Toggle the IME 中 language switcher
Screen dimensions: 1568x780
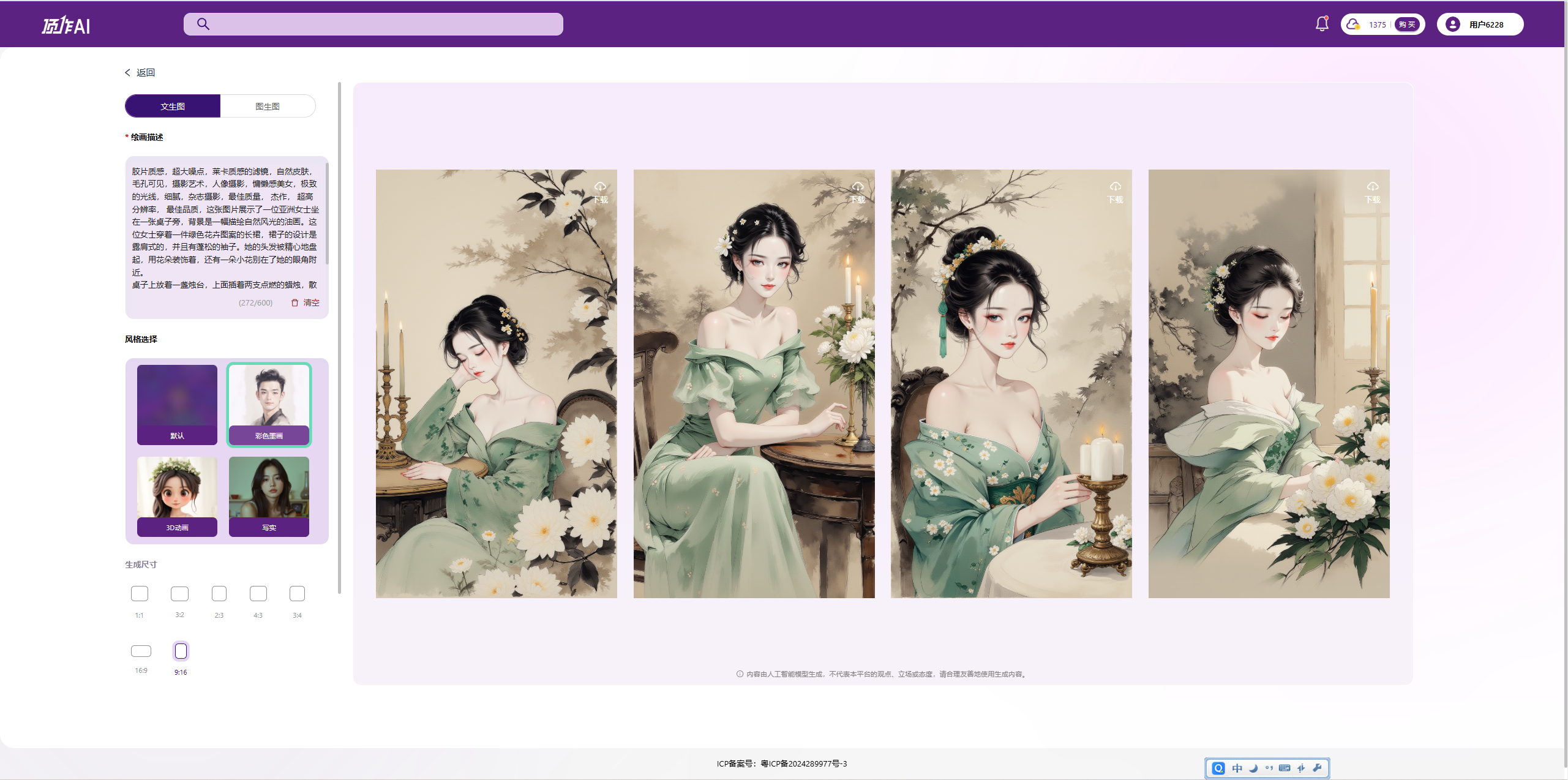[1237, 768]
